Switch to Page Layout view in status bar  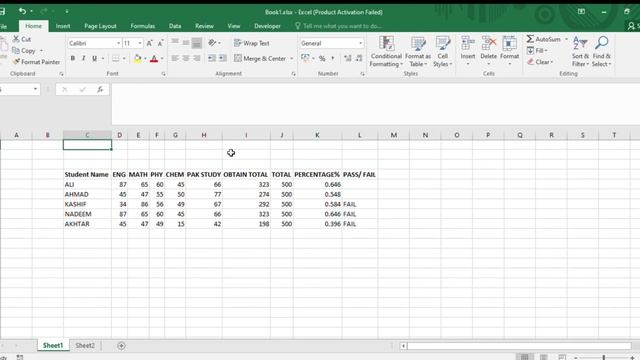(x=543, y=357)
